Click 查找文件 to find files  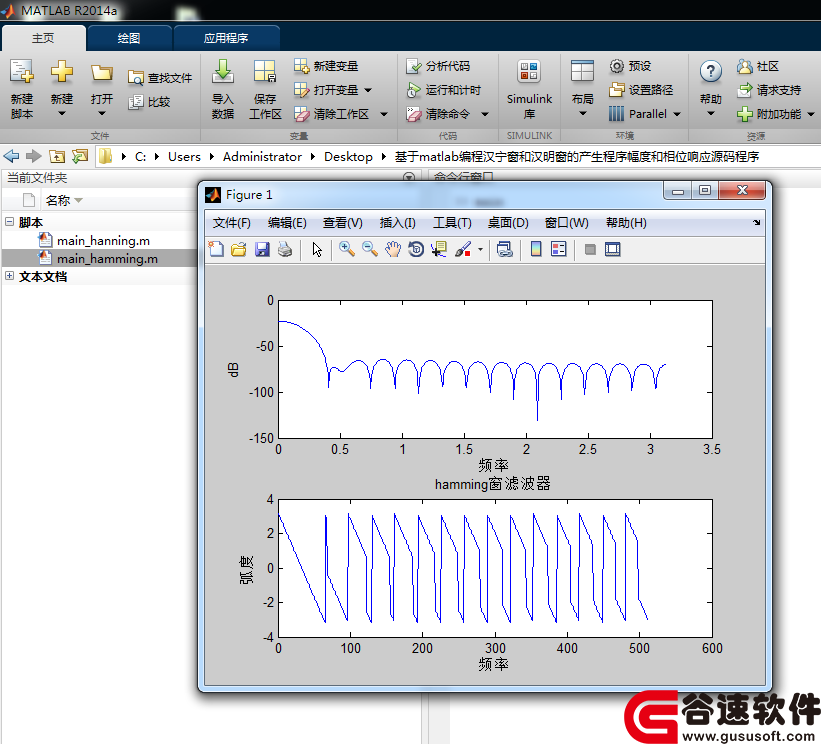coord(160,78)
